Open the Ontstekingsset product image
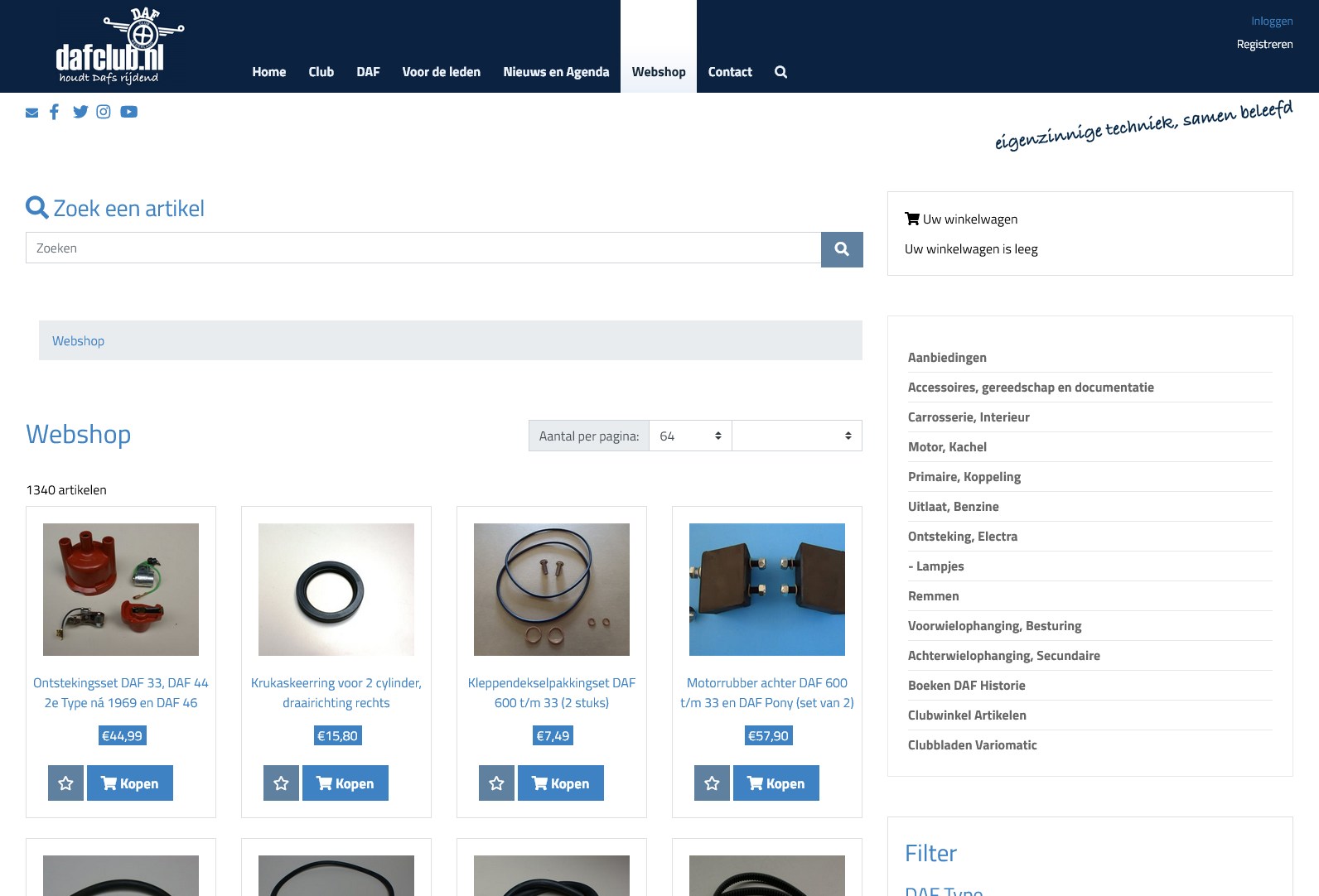The height and width of the screenshot is (896, 1319). pos(121,590)
